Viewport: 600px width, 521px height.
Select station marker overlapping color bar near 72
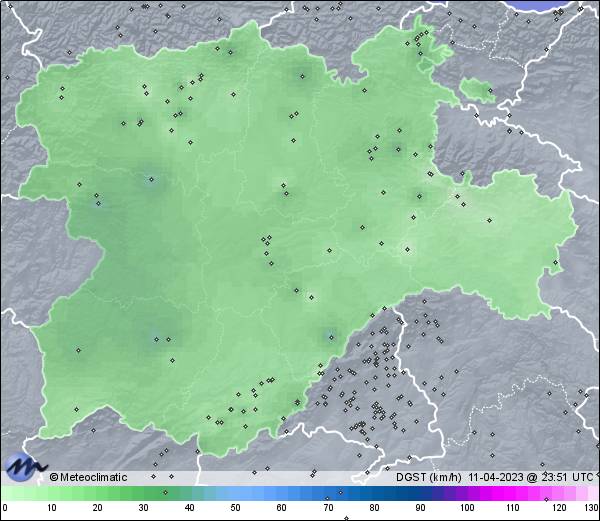[341, 492]
